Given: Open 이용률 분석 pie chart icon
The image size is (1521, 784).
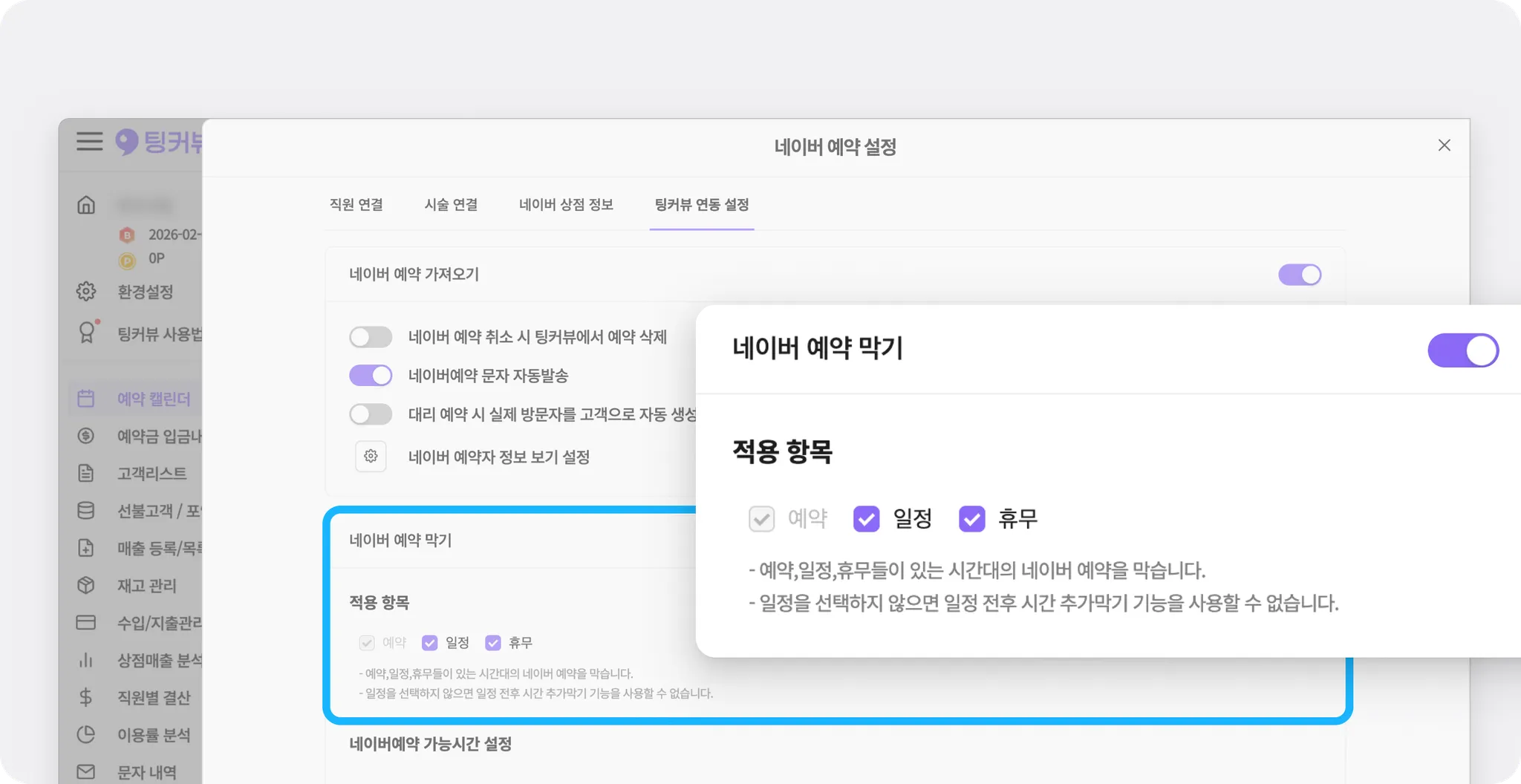Looking at the screenshot, I should coord(86,734).
